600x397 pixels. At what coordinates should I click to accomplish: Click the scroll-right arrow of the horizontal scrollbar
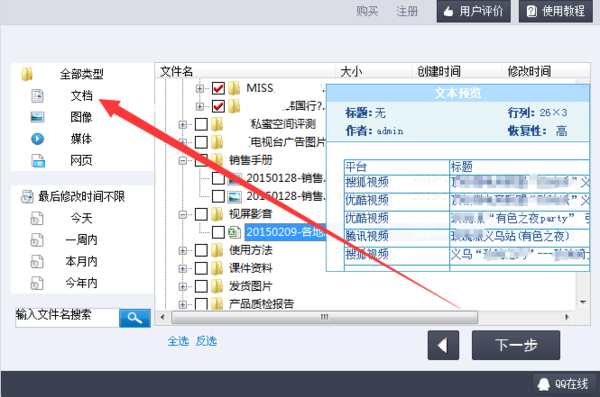567,317
